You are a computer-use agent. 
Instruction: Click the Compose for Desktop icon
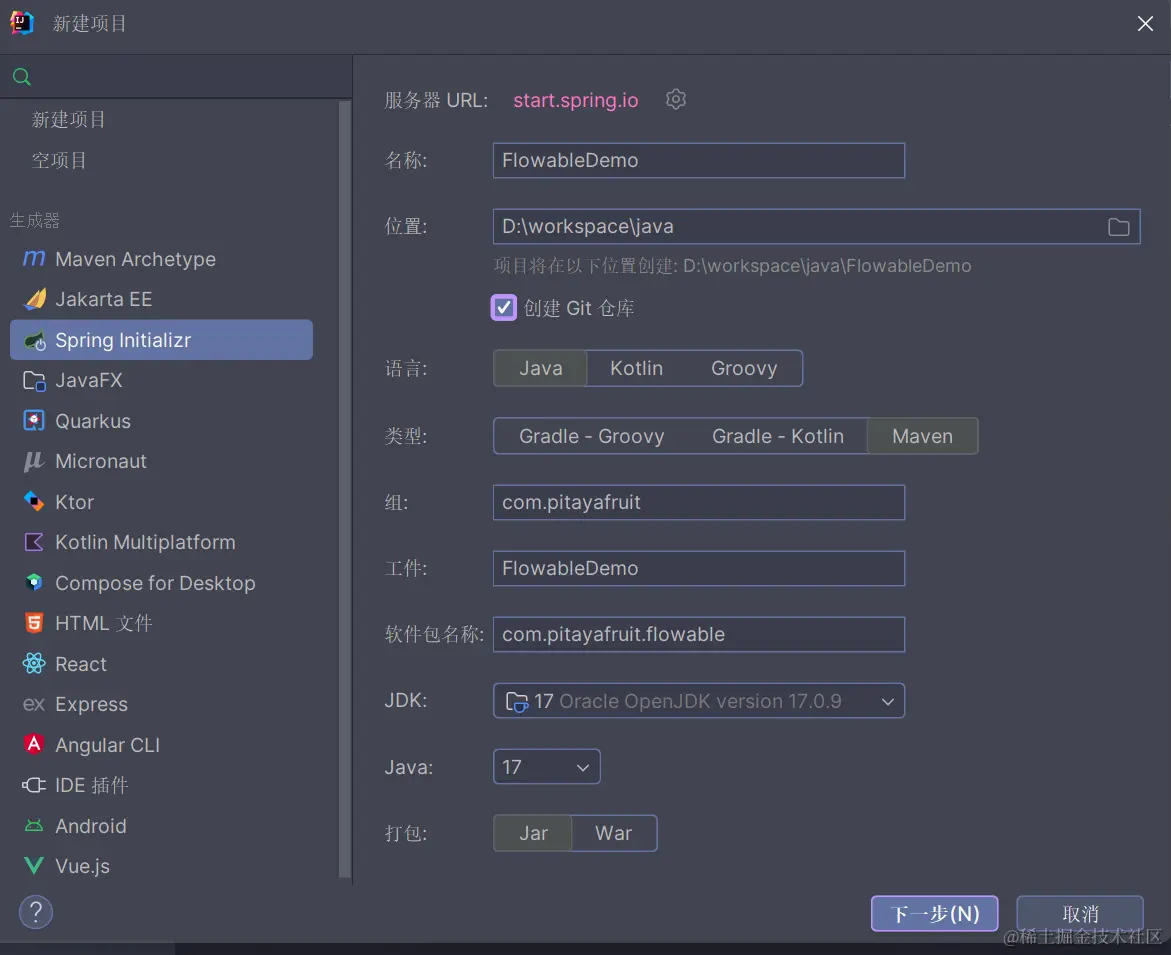point(34,582)
